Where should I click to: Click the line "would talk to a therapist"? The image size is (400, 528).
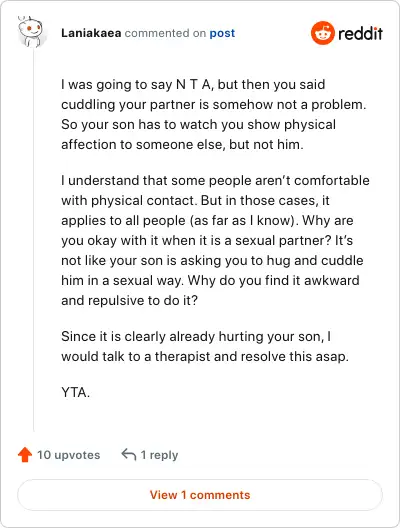pos(205,357)
